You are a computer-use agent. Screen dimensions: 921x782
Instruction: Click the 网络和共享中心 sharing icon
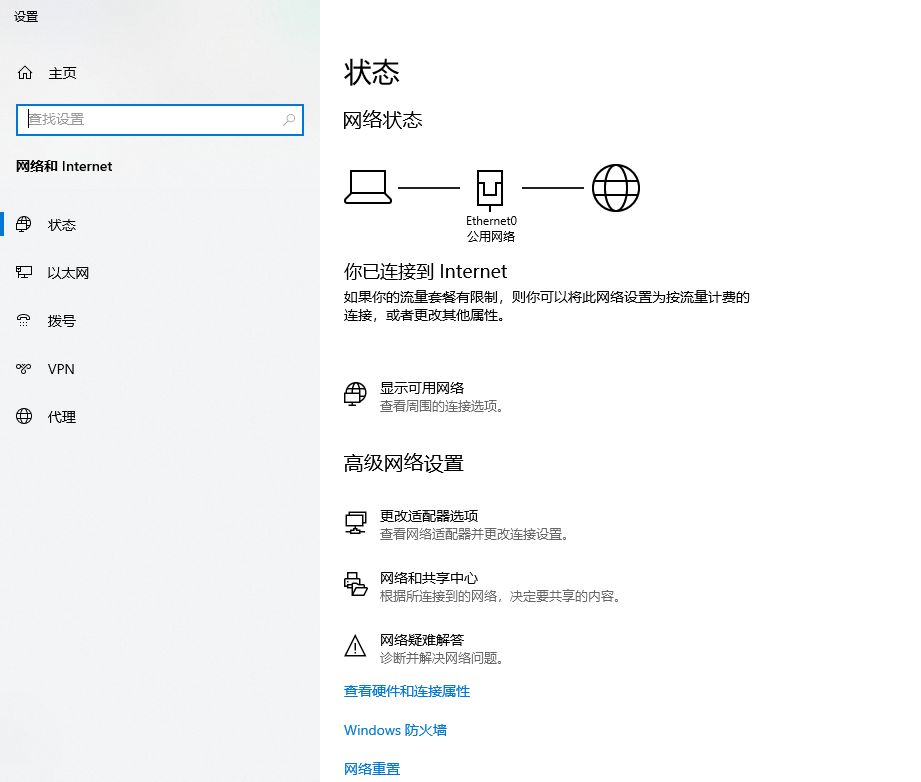(355, 585)
